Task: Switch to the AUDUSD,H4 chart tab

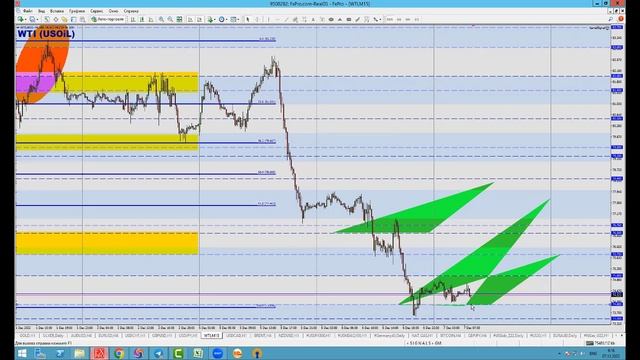Action: tap(81, 336)
